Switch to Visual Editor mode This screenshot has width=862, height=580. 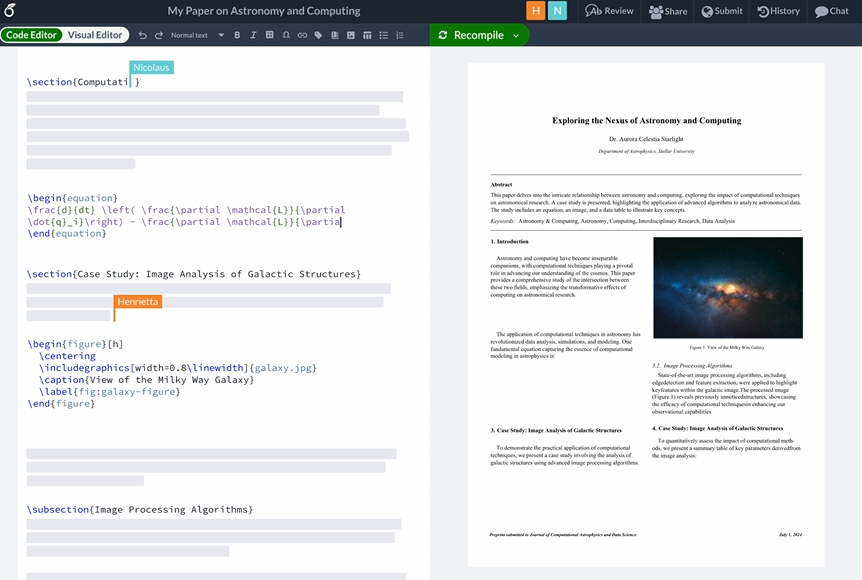(95, 35)
